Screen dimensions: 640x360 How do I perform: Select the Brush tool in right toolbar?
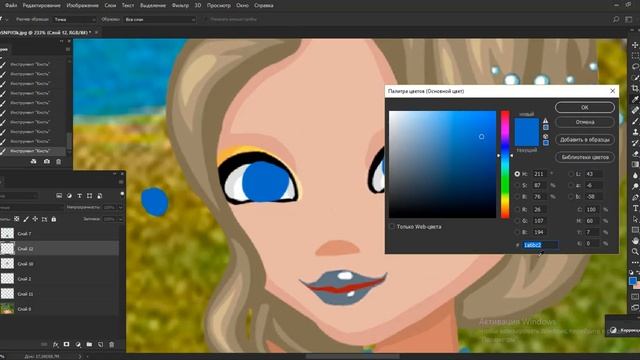[x=635, y=121]
